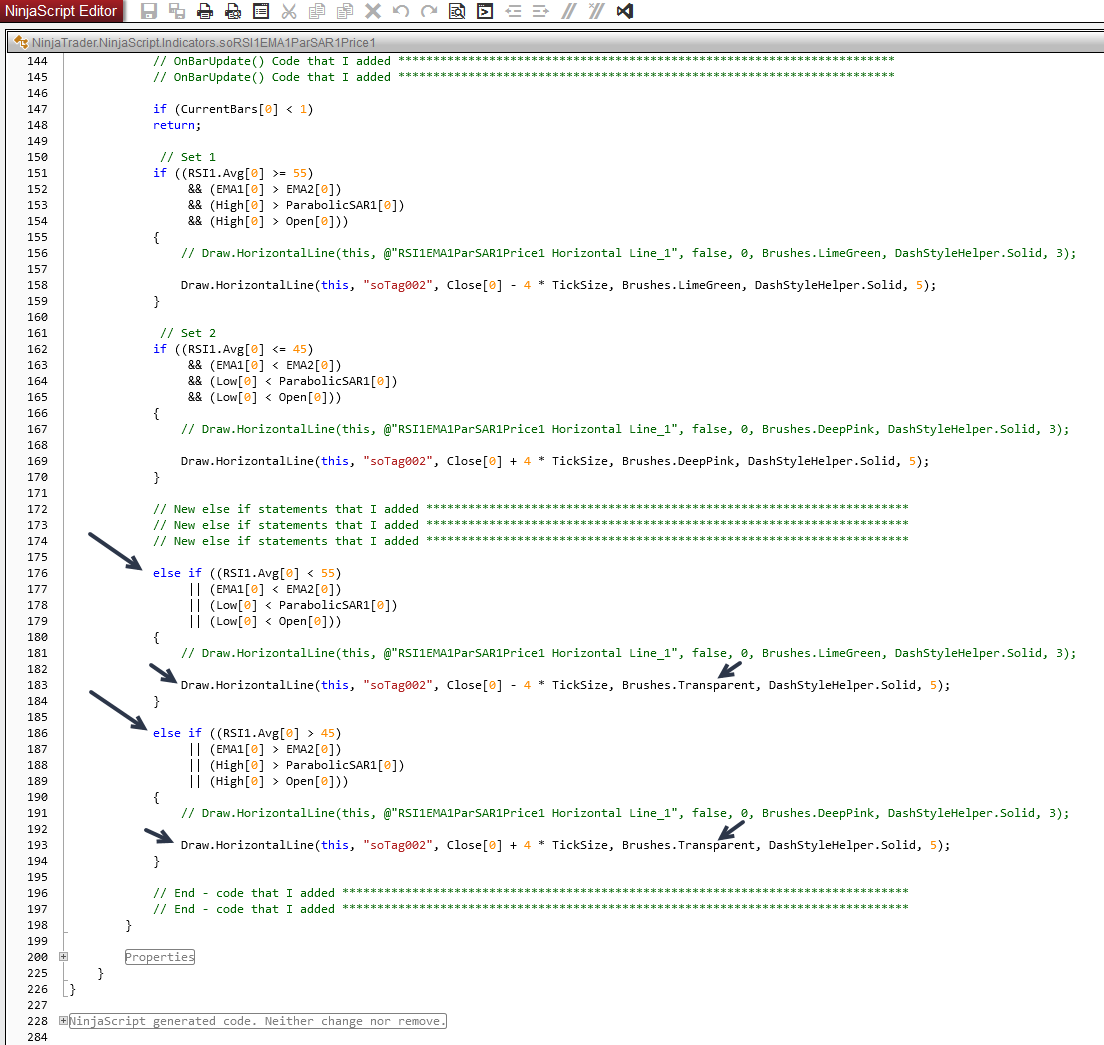The width and height of the screenshot is (1104, 1045).
Task: Click the soRSI1EMA1ParSAR1Price1 class path header
Action: pos(203,42)
